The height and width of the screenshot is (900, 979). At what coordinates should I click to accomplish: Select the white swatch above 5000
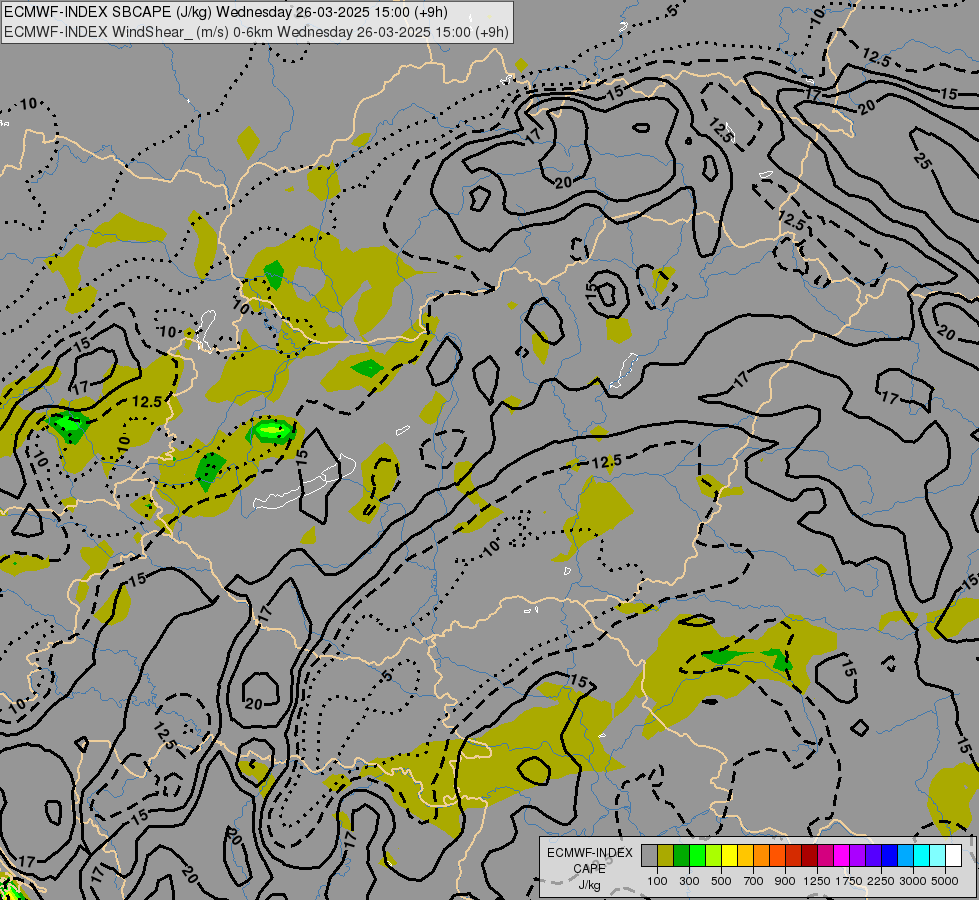pos(954,856)
